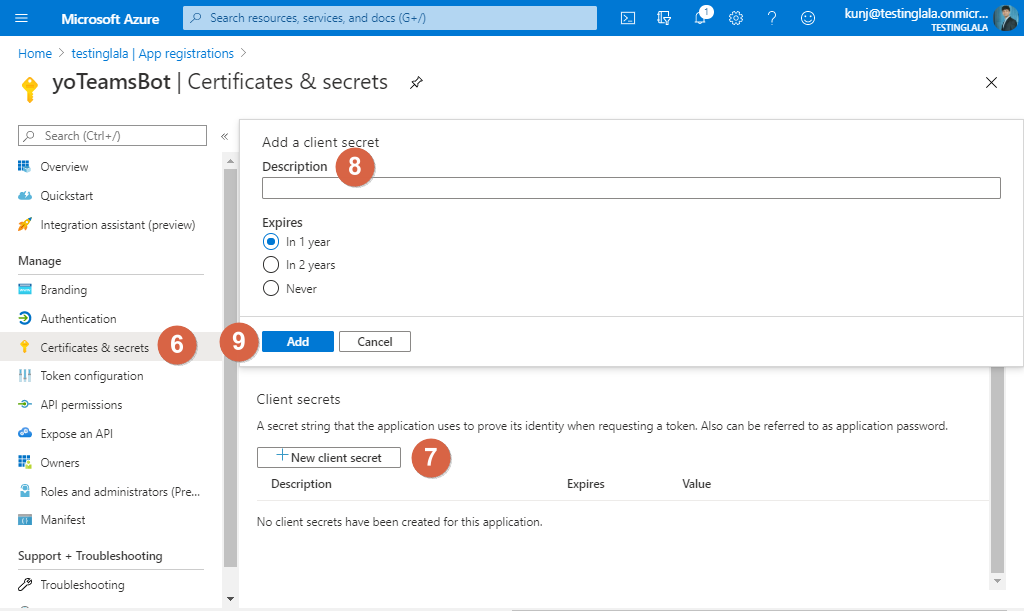The image size is (1024, 611).
Task: Open Azure Cloud Shell
Action: [627, 17]
